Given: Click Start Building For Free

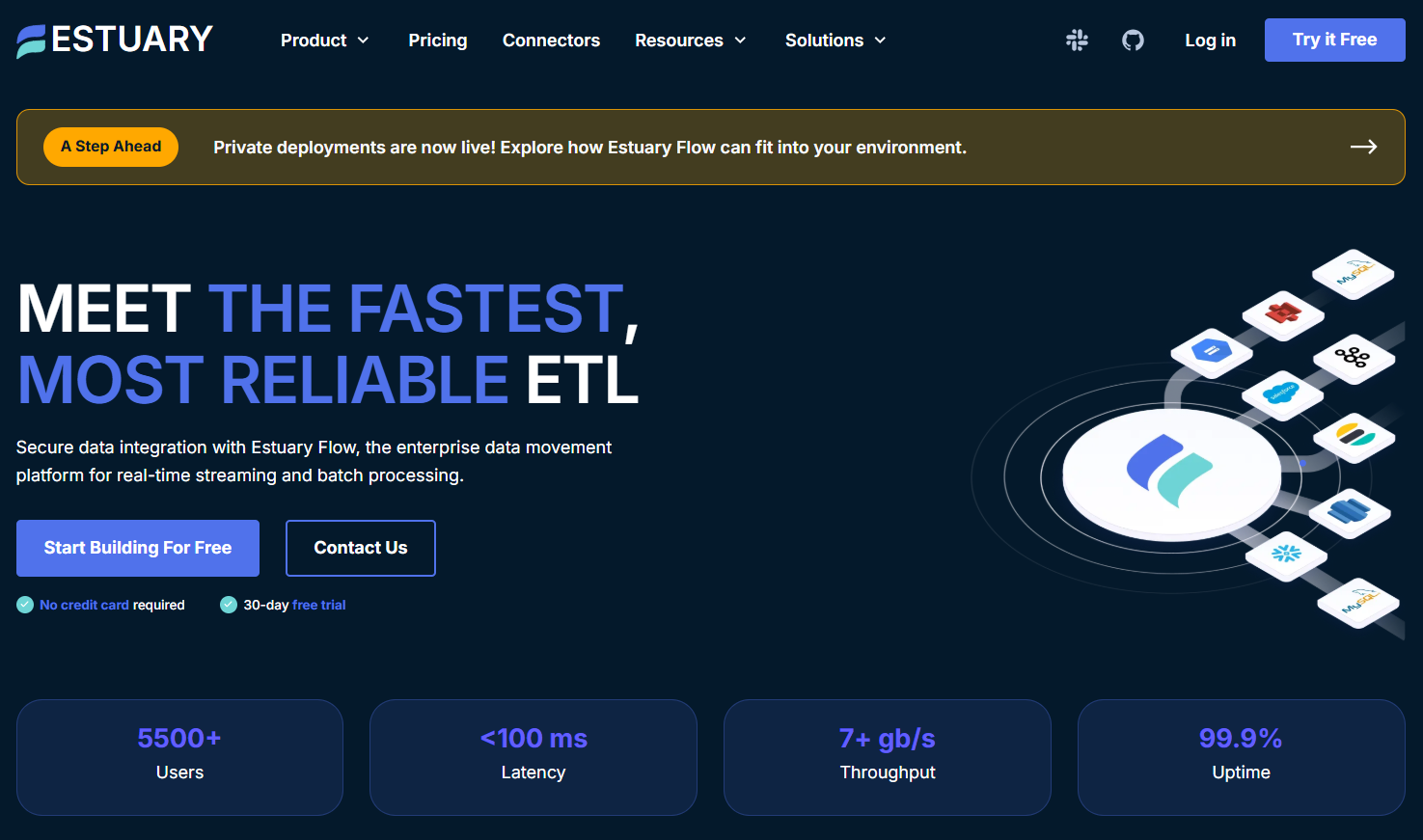Looking at the screenshot, I should click(138, 548).
